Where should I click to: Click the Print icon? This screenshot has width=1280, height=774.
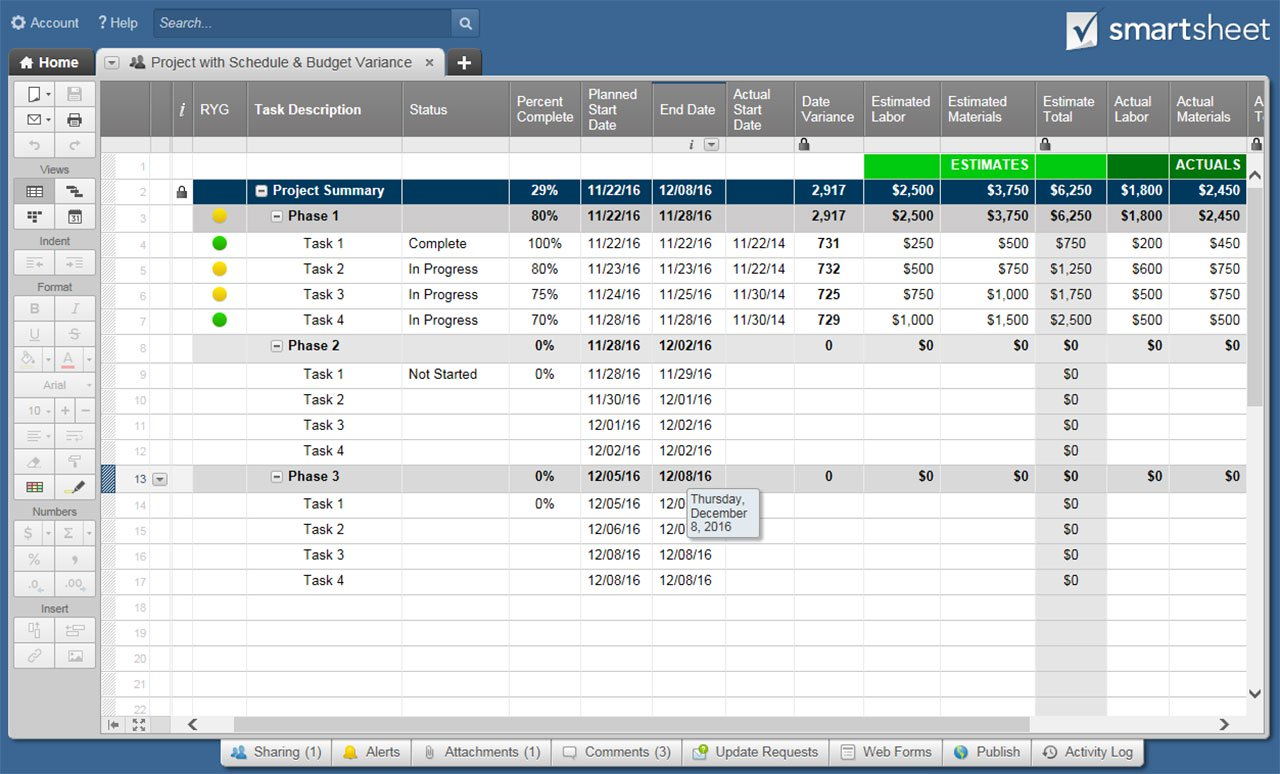(x=74, y=120)
